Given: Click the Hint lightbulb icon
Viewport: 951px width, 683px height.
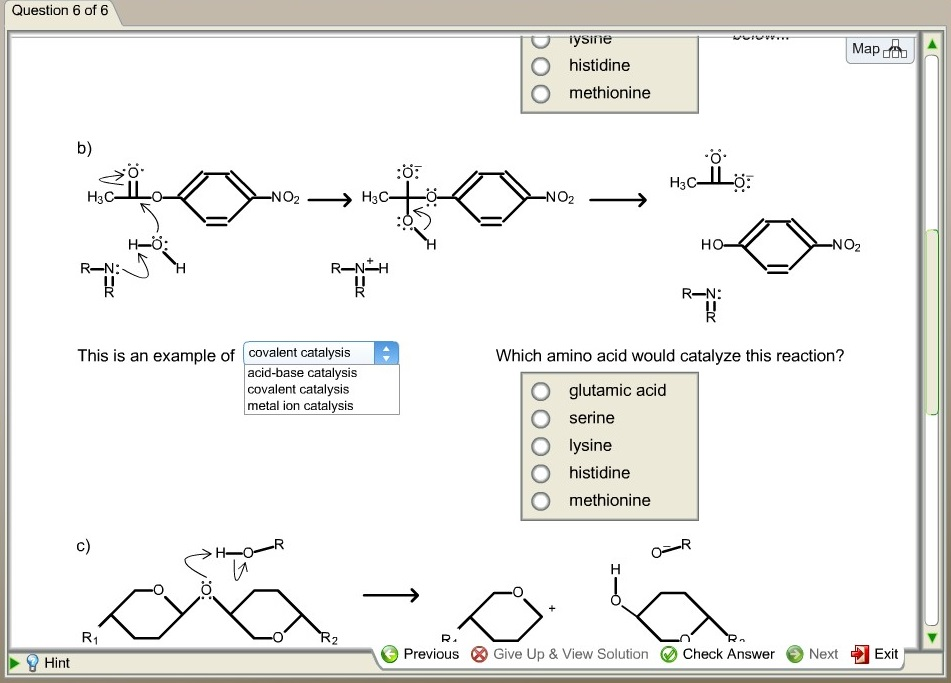Looking at the screenshot, I should 32,662.
